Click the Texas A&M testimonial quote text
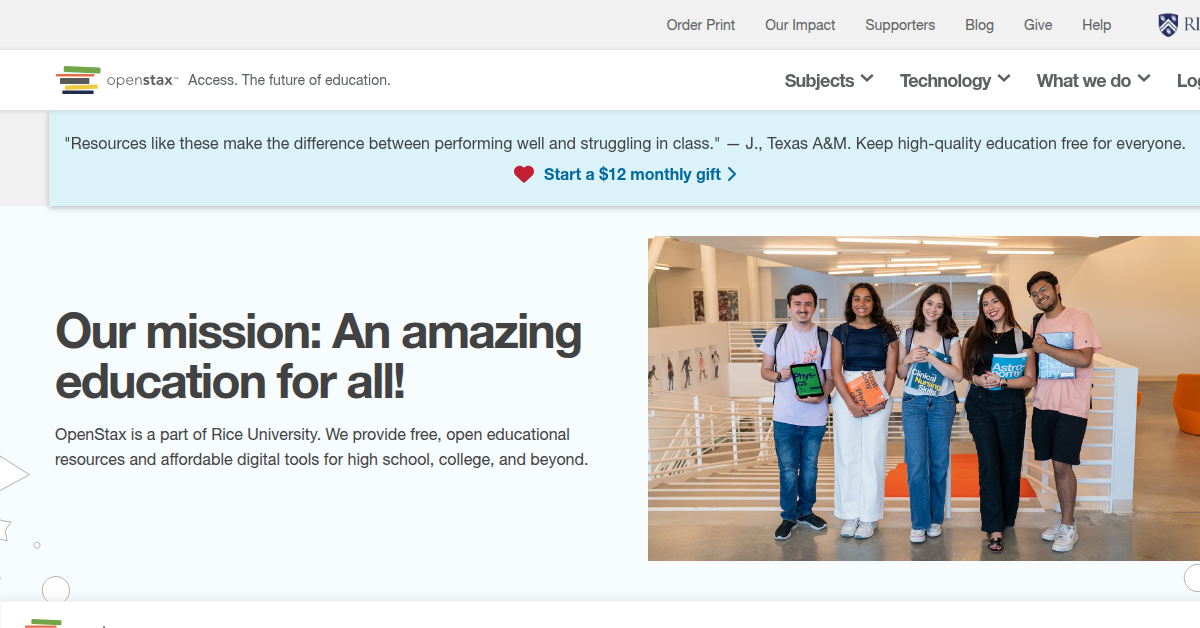The image size is (1200, 628). pyautogui.click(x=624, y=143)
